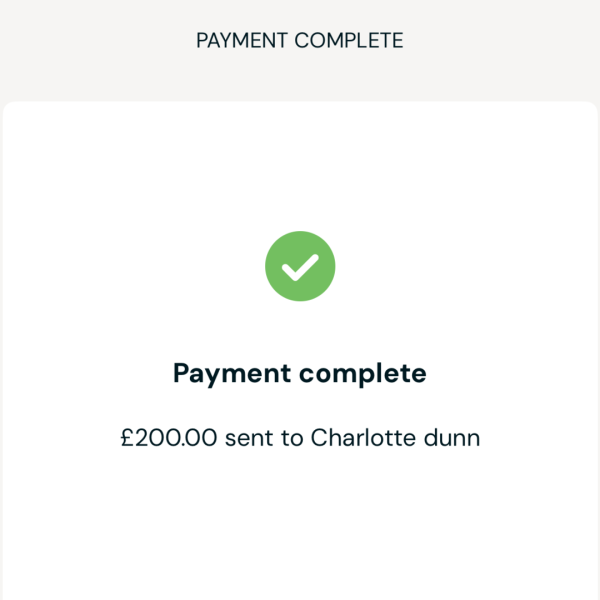
Task: Click empty white card area below message
Action: (300, 528)
